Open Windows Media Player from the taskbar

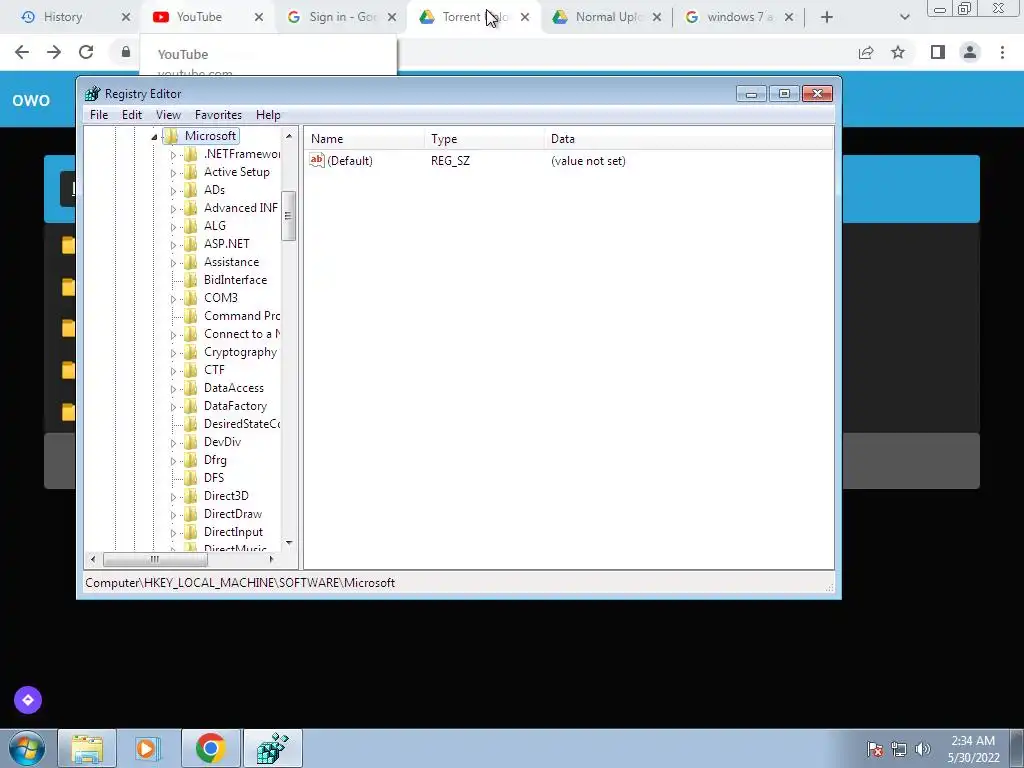coord(146,748)
